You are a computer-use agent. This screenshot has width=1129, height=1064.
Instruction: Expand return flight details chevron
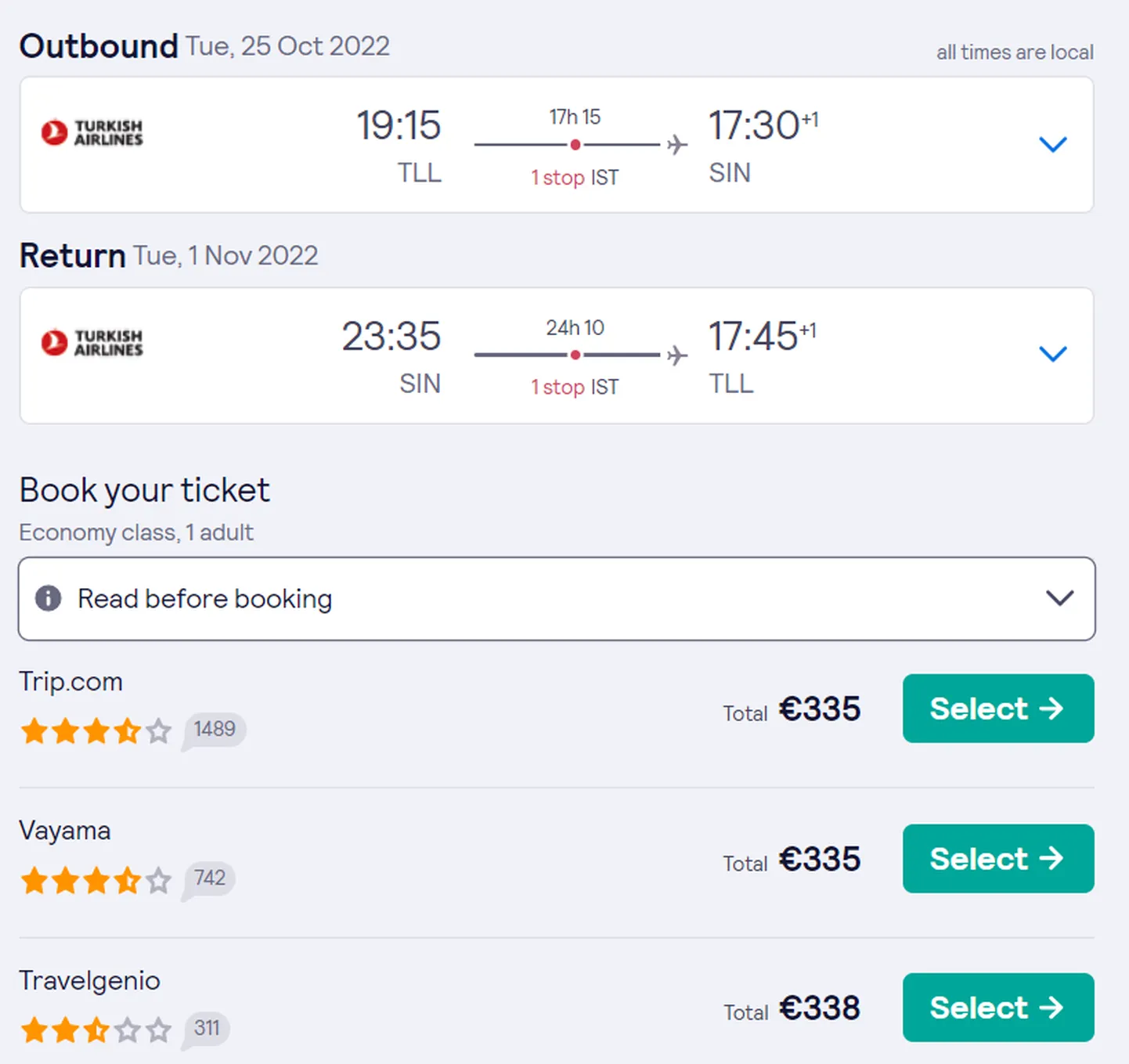1052,354
